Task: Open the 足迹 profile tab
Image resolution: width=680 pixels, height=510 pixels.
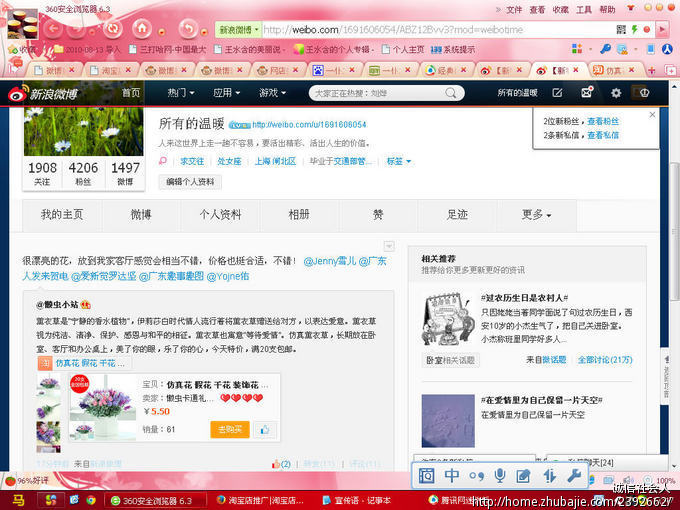Action: pos(457,215)
